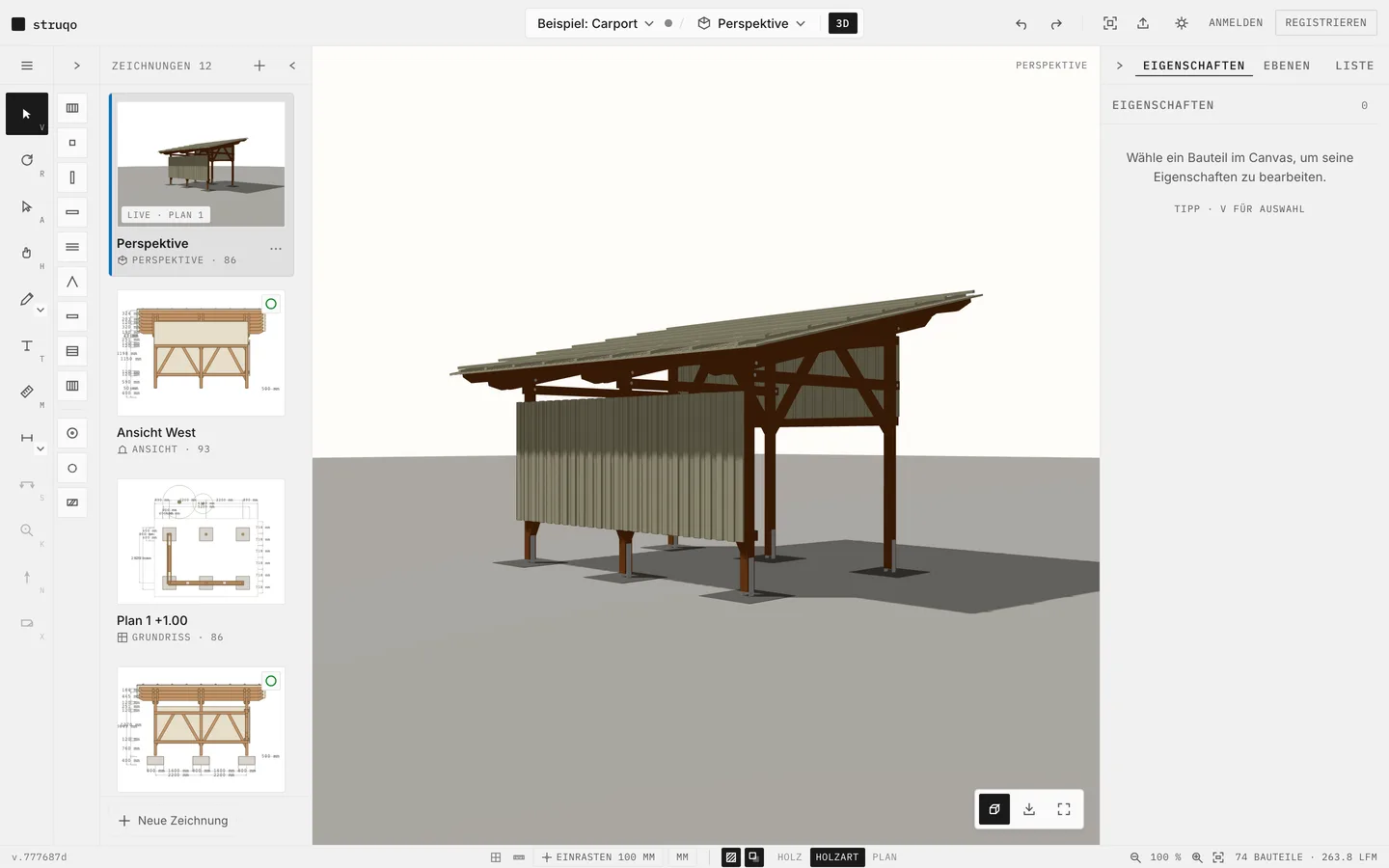Viewport: 1389px width, 868px height.
Task: Select the text tool (T)
Action: [x=27, y=345]
